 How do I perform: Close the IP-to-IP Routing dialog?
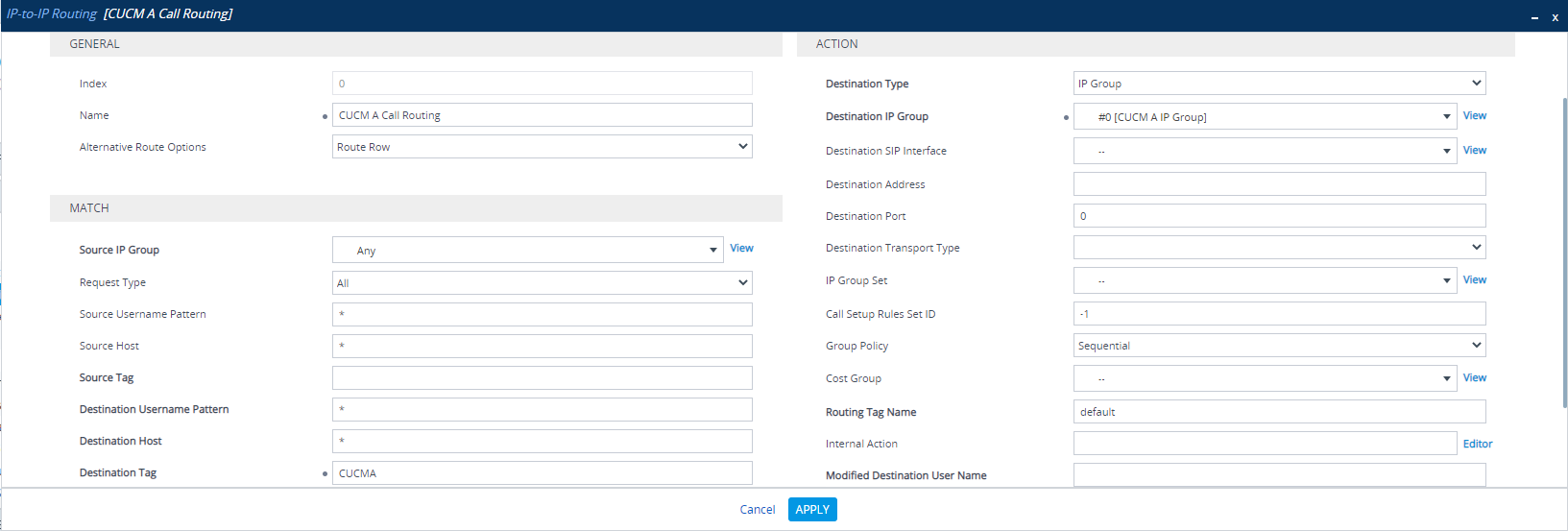tap(1555, 17)
